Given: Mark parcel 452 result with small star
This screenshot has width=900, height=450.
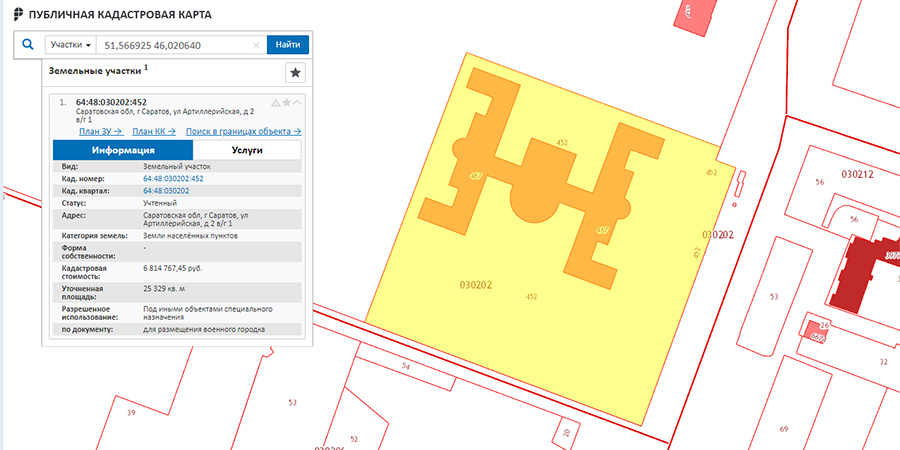Looking at the screenshot, I should pos(287,102).
